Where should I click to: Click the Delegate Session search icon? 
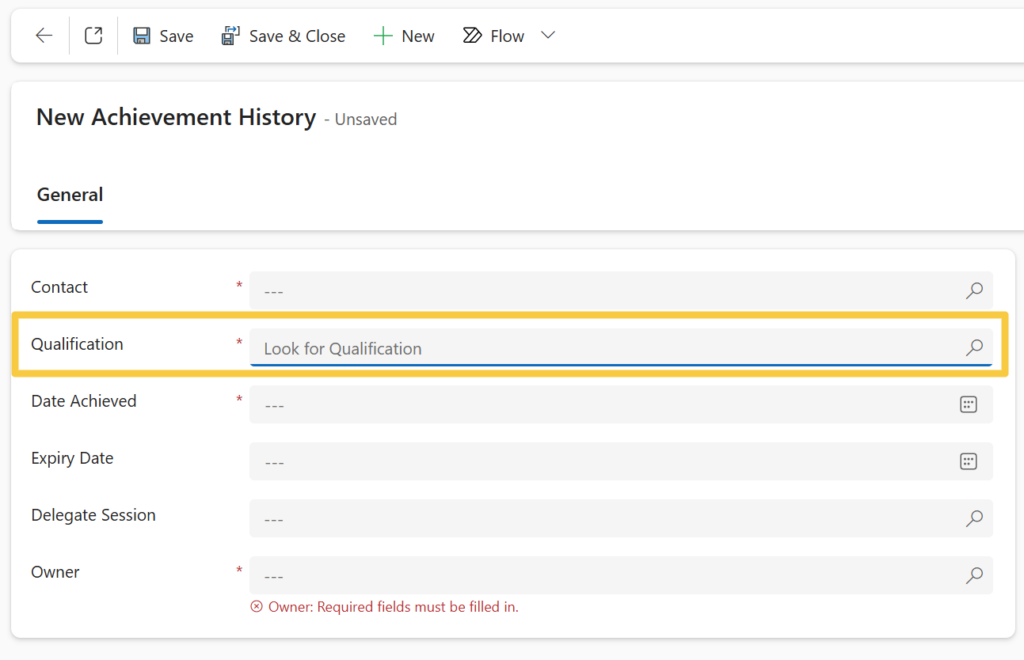click(973, 518)
